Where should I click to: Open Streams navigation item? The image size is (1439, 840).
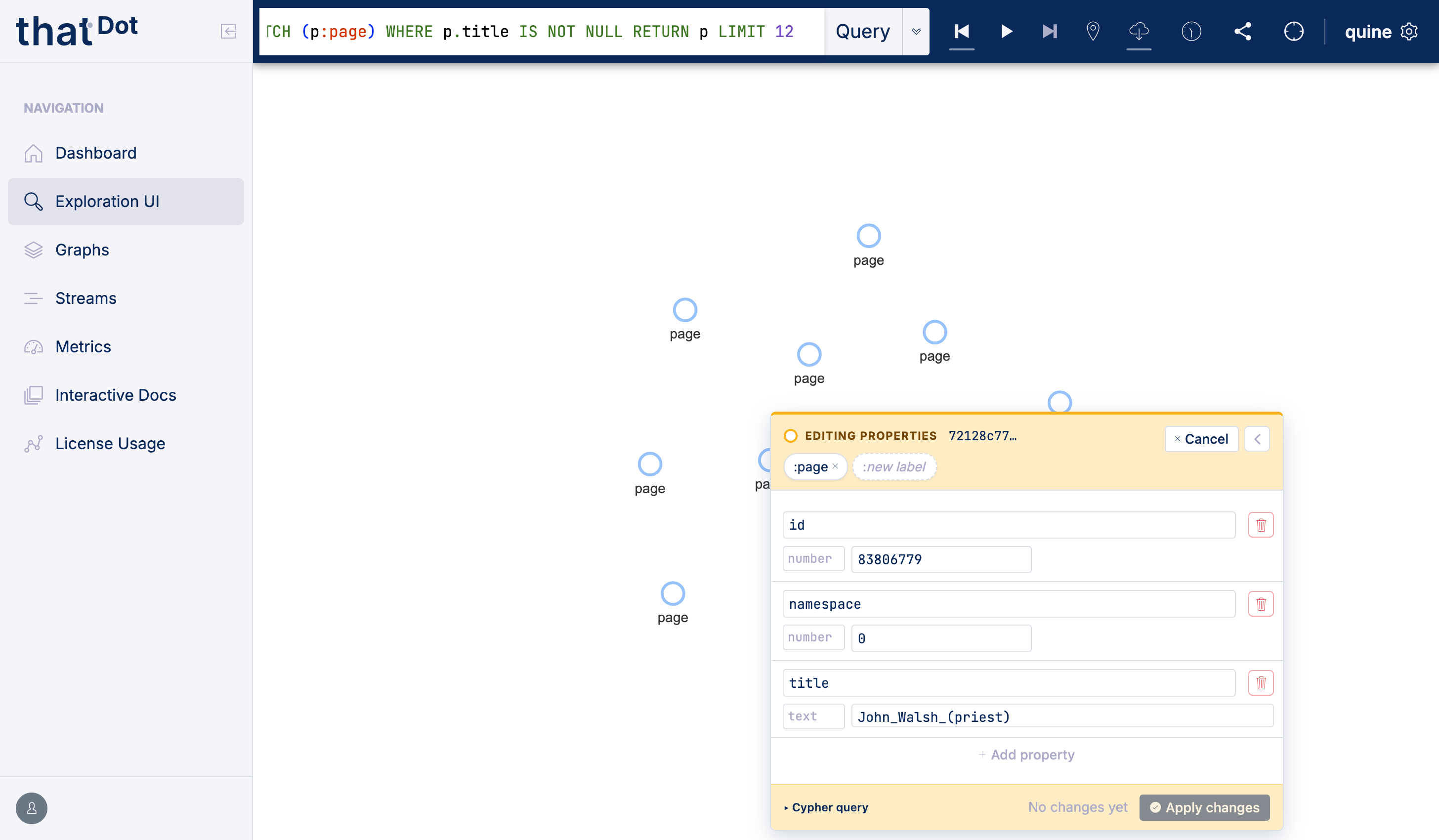(126, 298)
